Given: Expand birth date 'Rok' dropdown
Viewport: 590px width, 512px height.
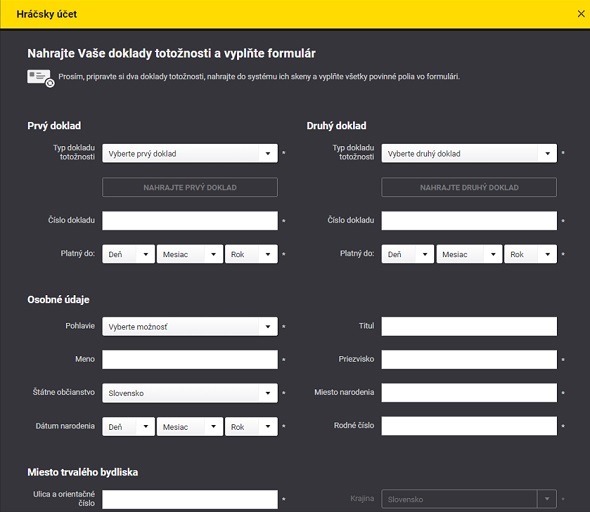Looking at the screenshot, I should (x=251, y=427).
